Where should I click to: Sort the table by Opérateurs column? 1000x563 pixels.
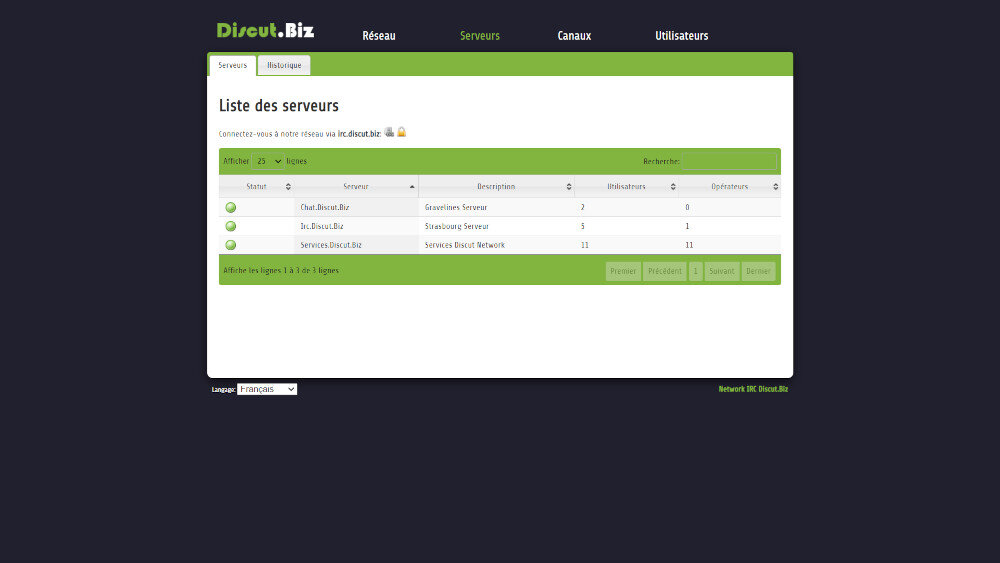(730, 187)
